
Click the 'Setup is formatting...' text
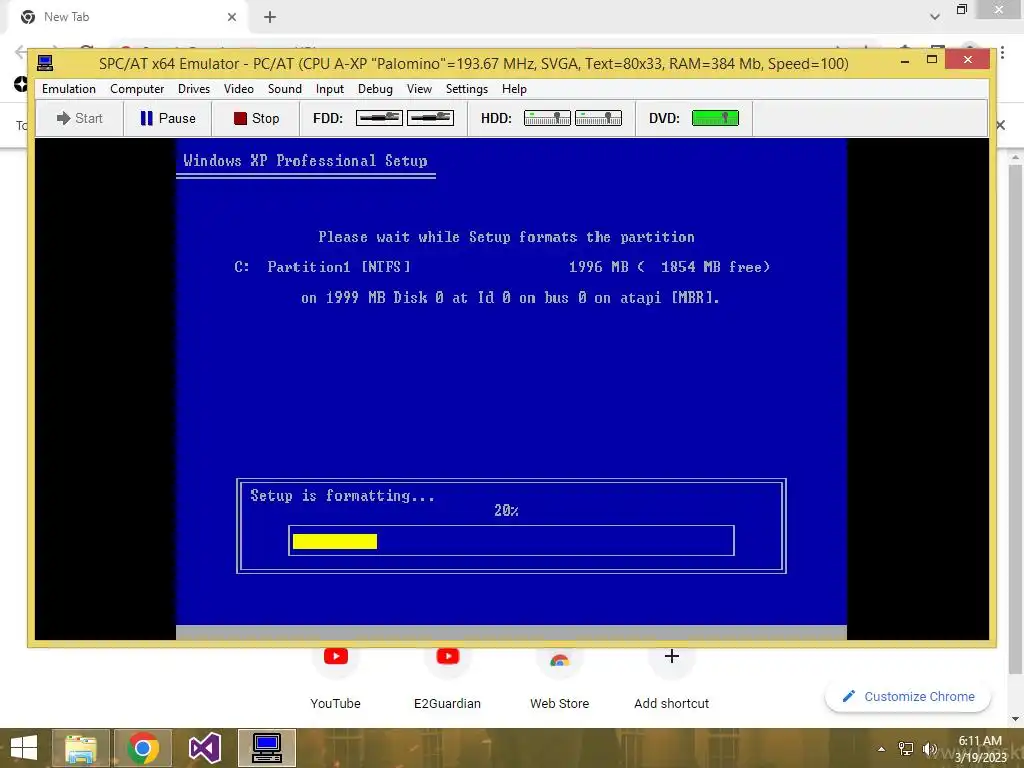coord(342,496)
